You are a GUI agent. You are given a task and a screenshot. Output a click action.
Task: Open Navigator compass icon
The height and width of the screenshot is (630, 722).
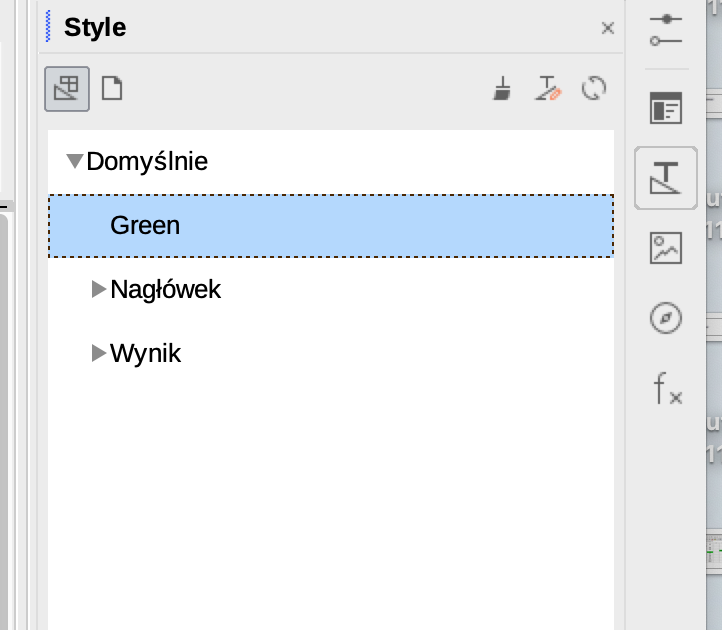(666, 318)
